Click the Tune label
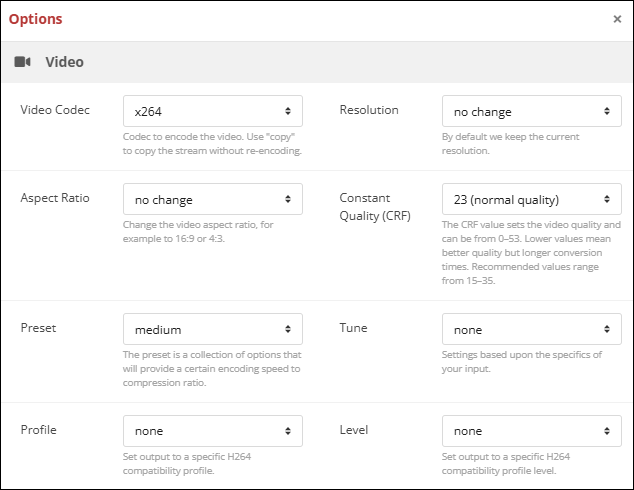This screenshot has height=490, width=634. click(353, 328)
